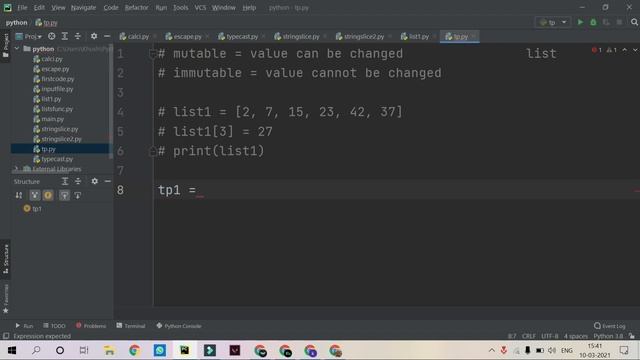Collapse the python project root folder
640x360 pixels.
(x=17, y=49)
